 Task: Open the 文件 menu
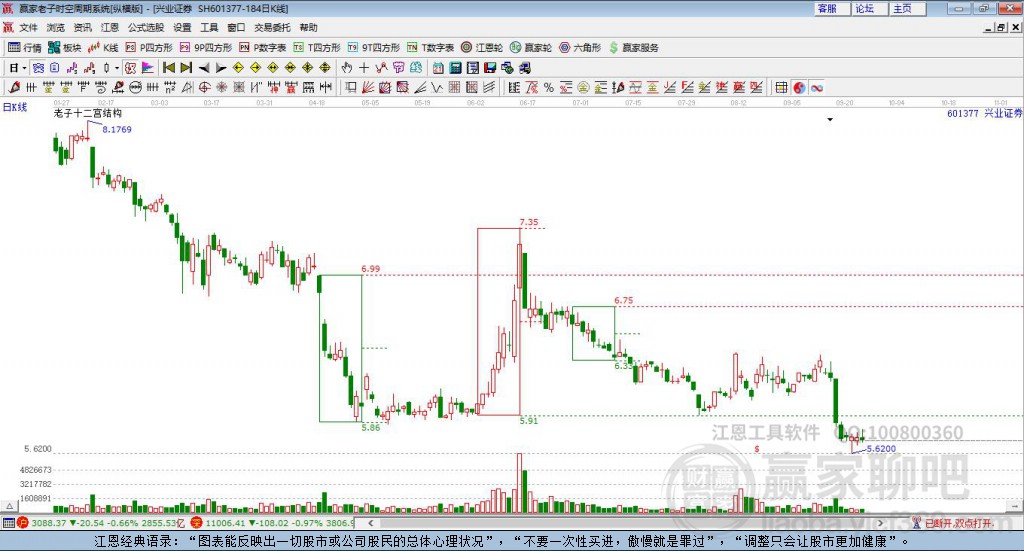point(29,27)
